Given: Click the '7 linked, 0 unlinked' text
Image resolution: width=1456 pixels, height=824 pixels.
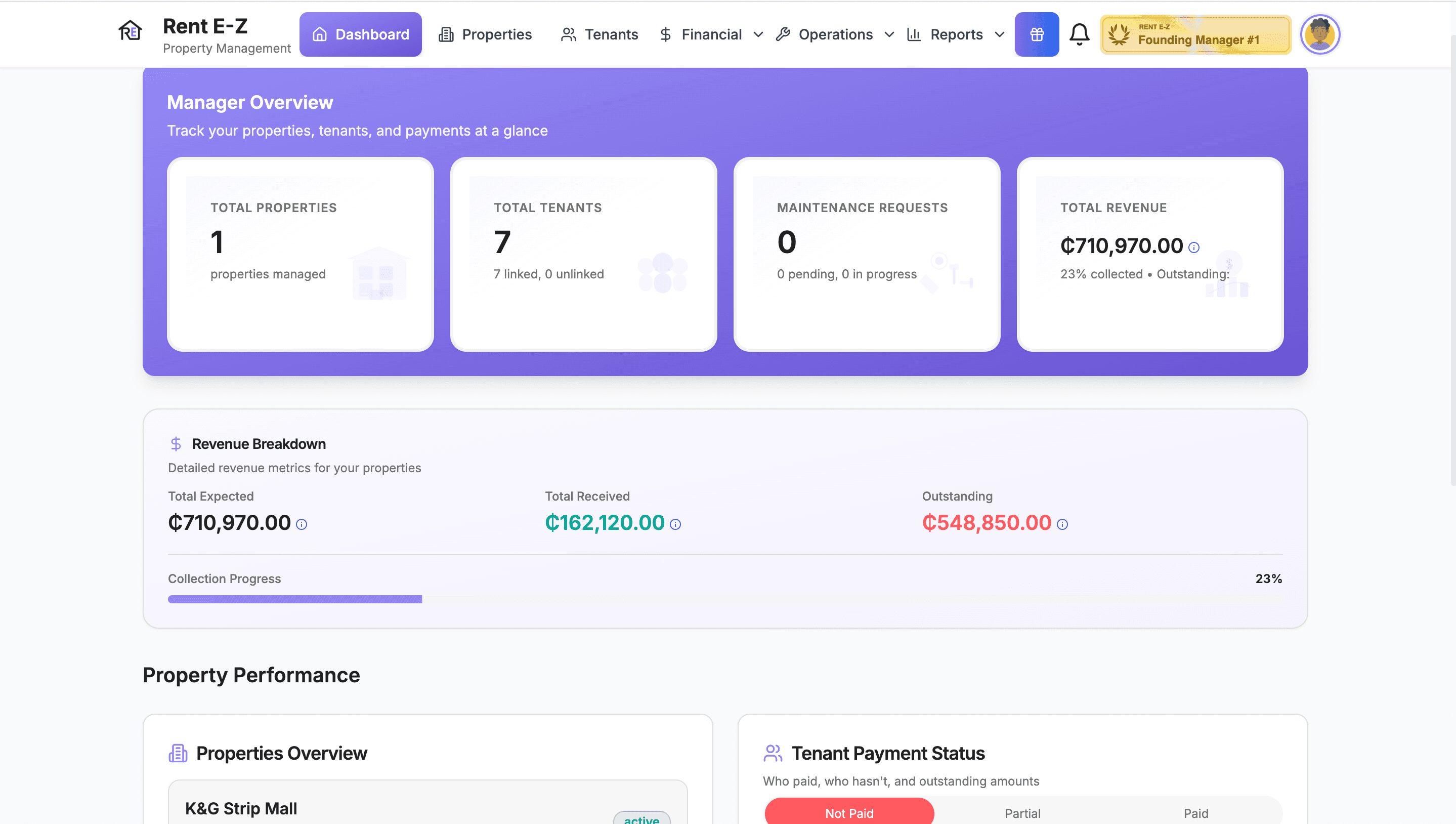Looking at the screenshot, I should pyautogui.click(x=549, y=274).
